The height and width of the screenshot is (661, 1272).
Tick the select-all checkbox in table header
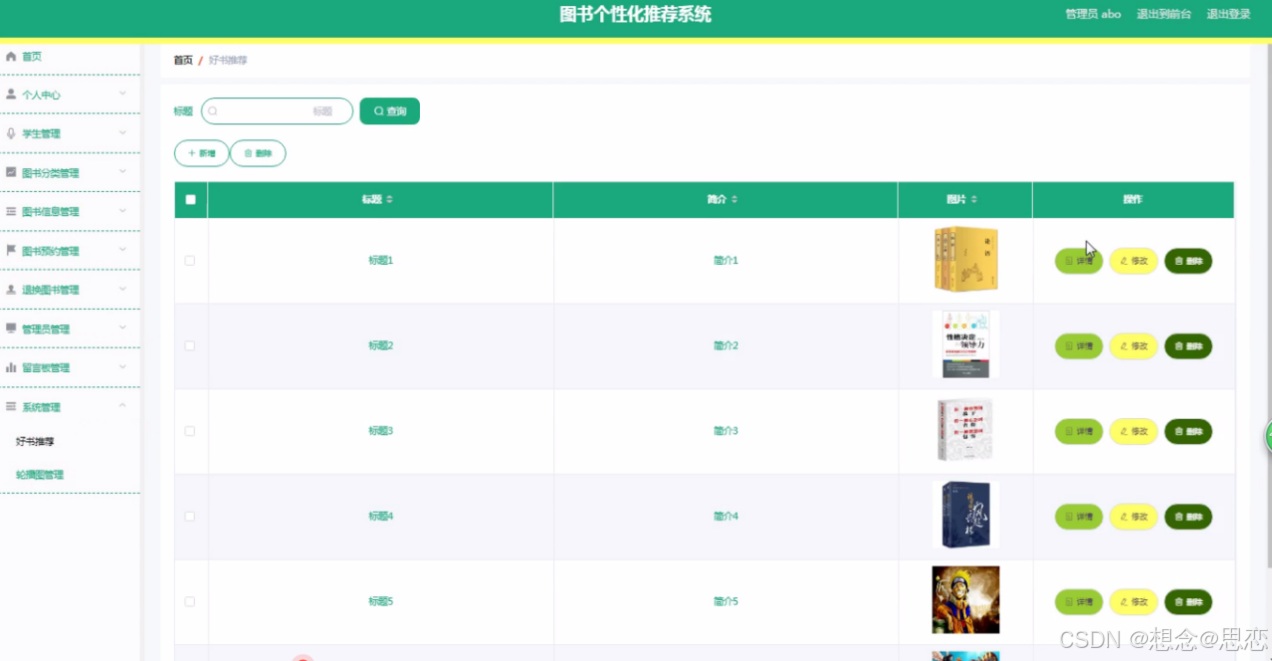click(x=190, y=200)
